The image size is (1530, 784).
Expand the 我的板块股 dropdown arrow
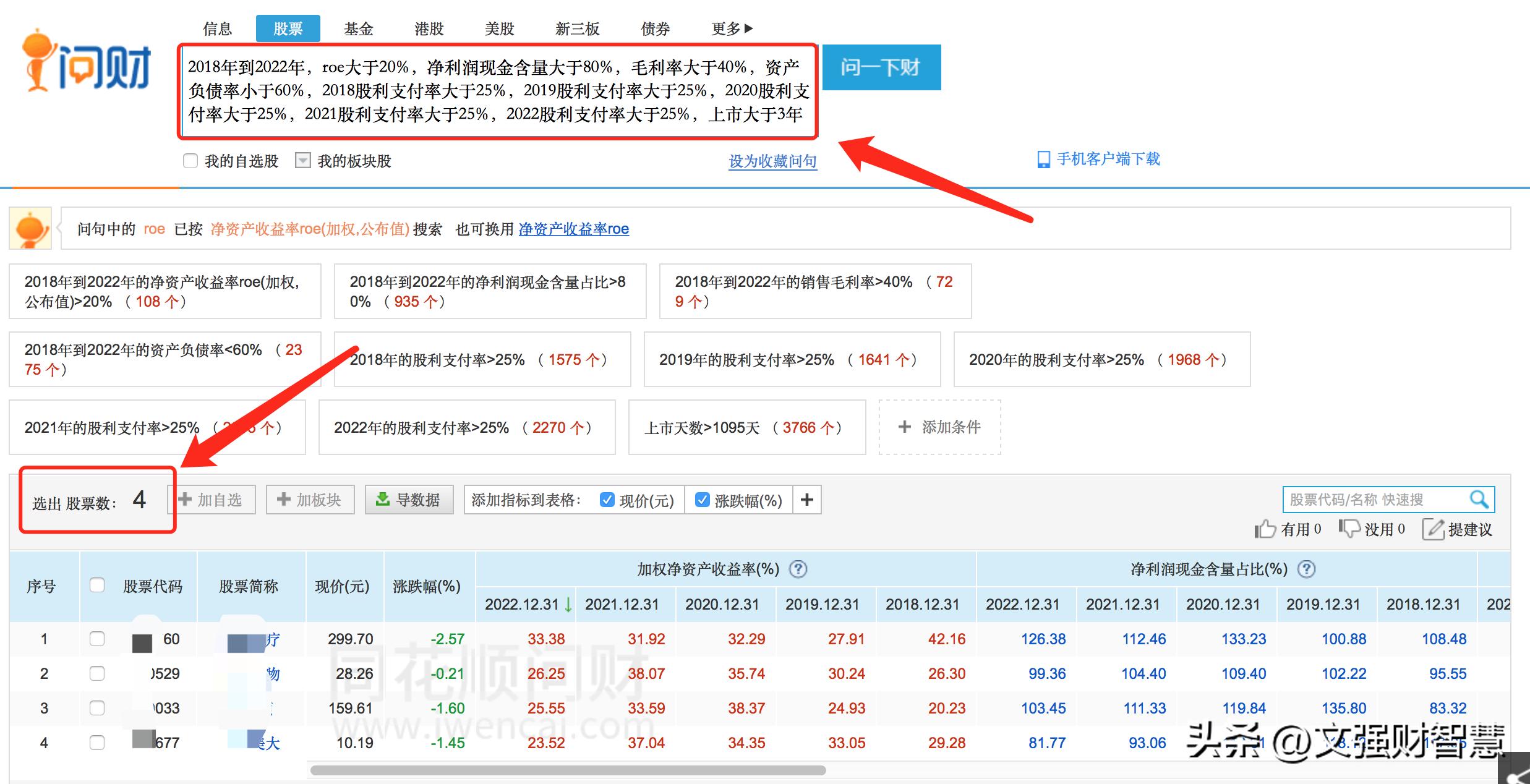pos(302,160)
